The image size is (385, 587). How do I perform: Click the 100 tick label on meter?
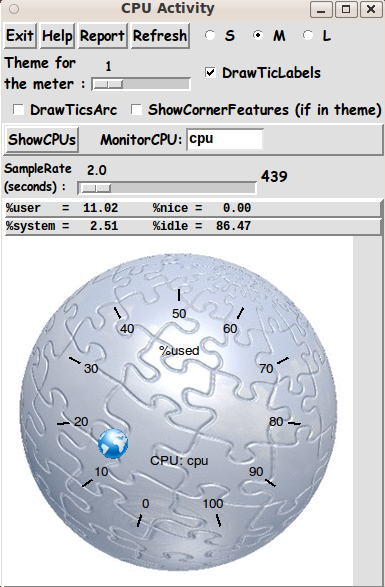click(x=213, y=504)
